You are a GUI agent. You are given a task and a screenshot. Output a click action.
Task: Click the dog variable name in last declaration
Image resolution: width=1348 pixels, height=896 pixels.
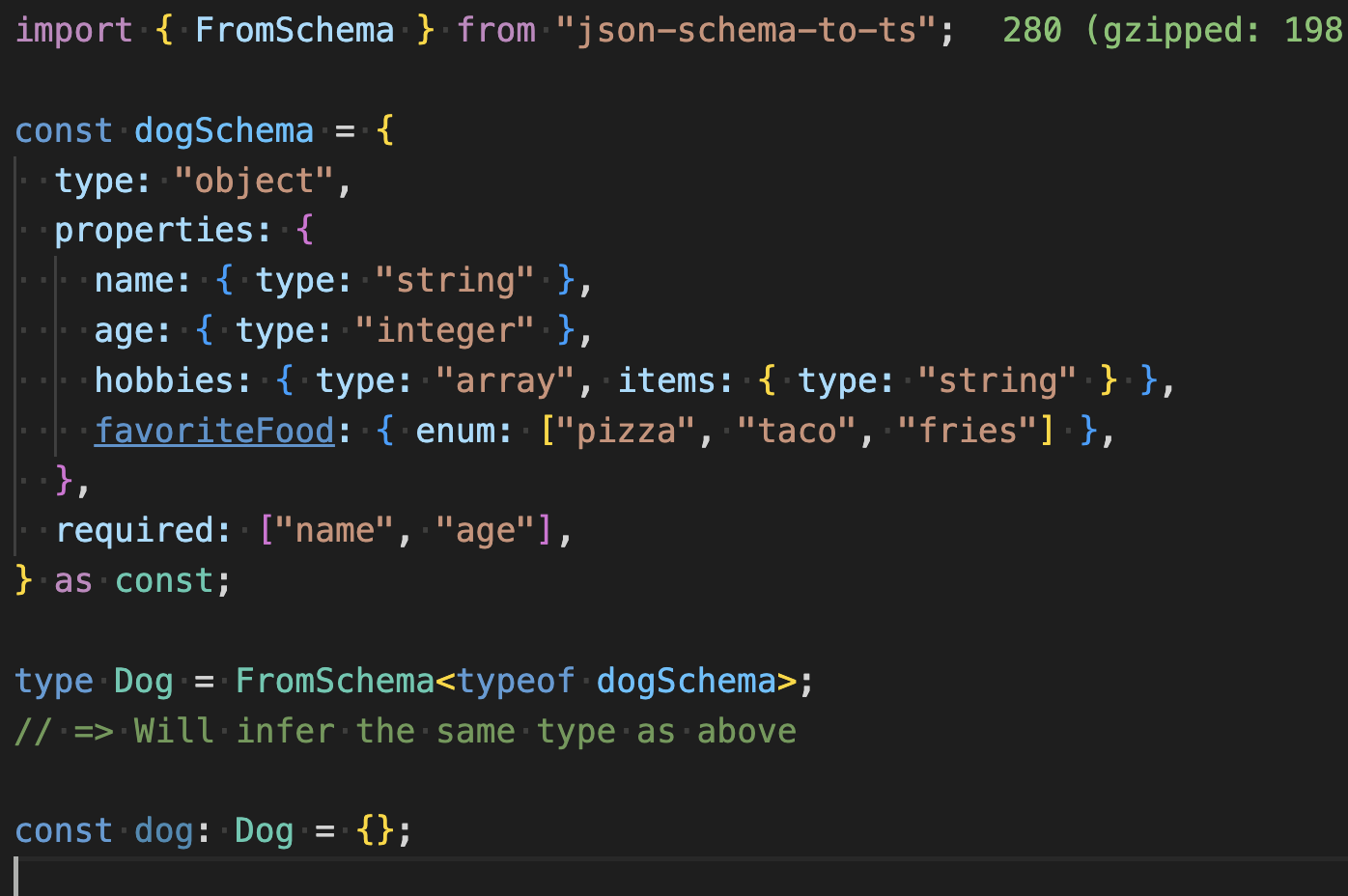[x=163, y=830]
